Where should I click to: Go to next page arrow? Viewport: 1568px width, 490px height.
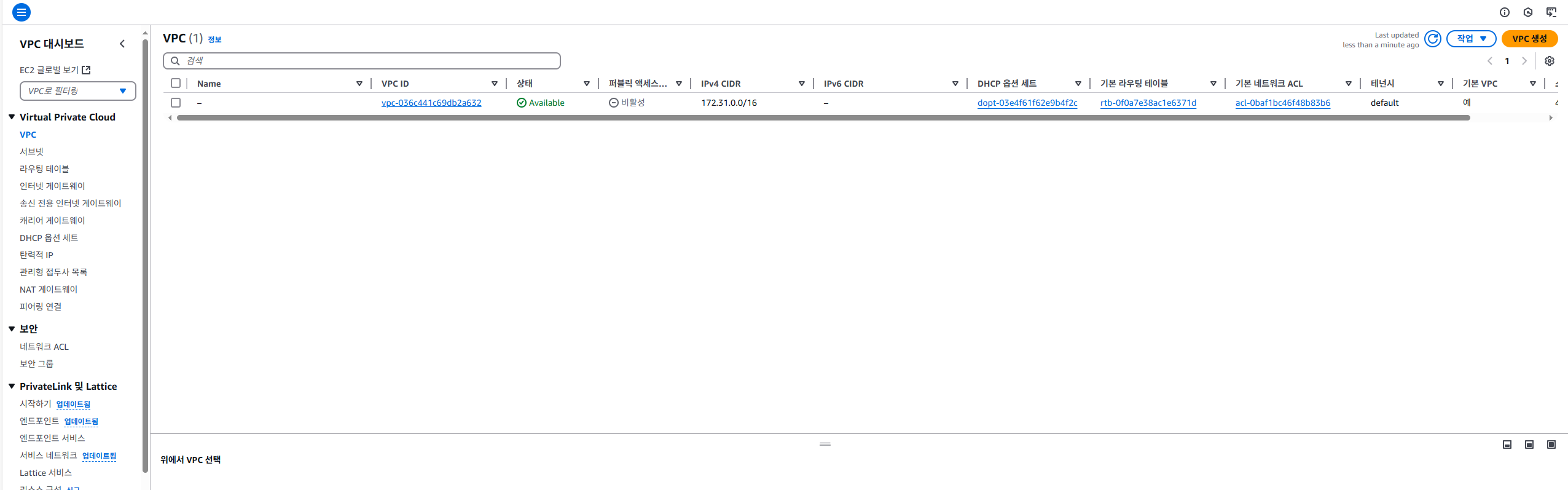tap(1524, 61)
